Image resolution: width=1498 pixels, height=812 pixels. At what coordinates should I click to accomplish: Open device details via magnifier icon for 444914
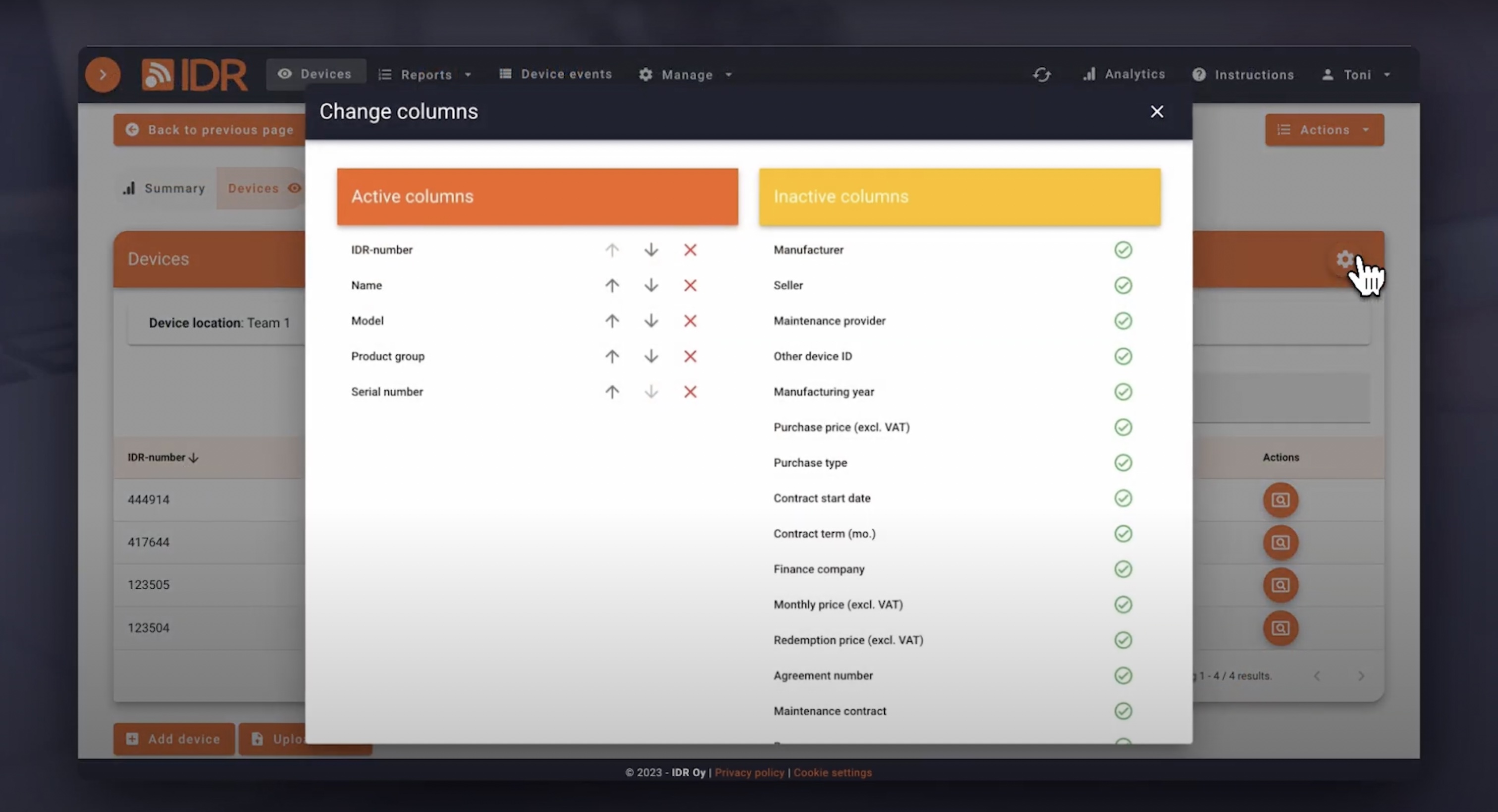click(1281, 500)
